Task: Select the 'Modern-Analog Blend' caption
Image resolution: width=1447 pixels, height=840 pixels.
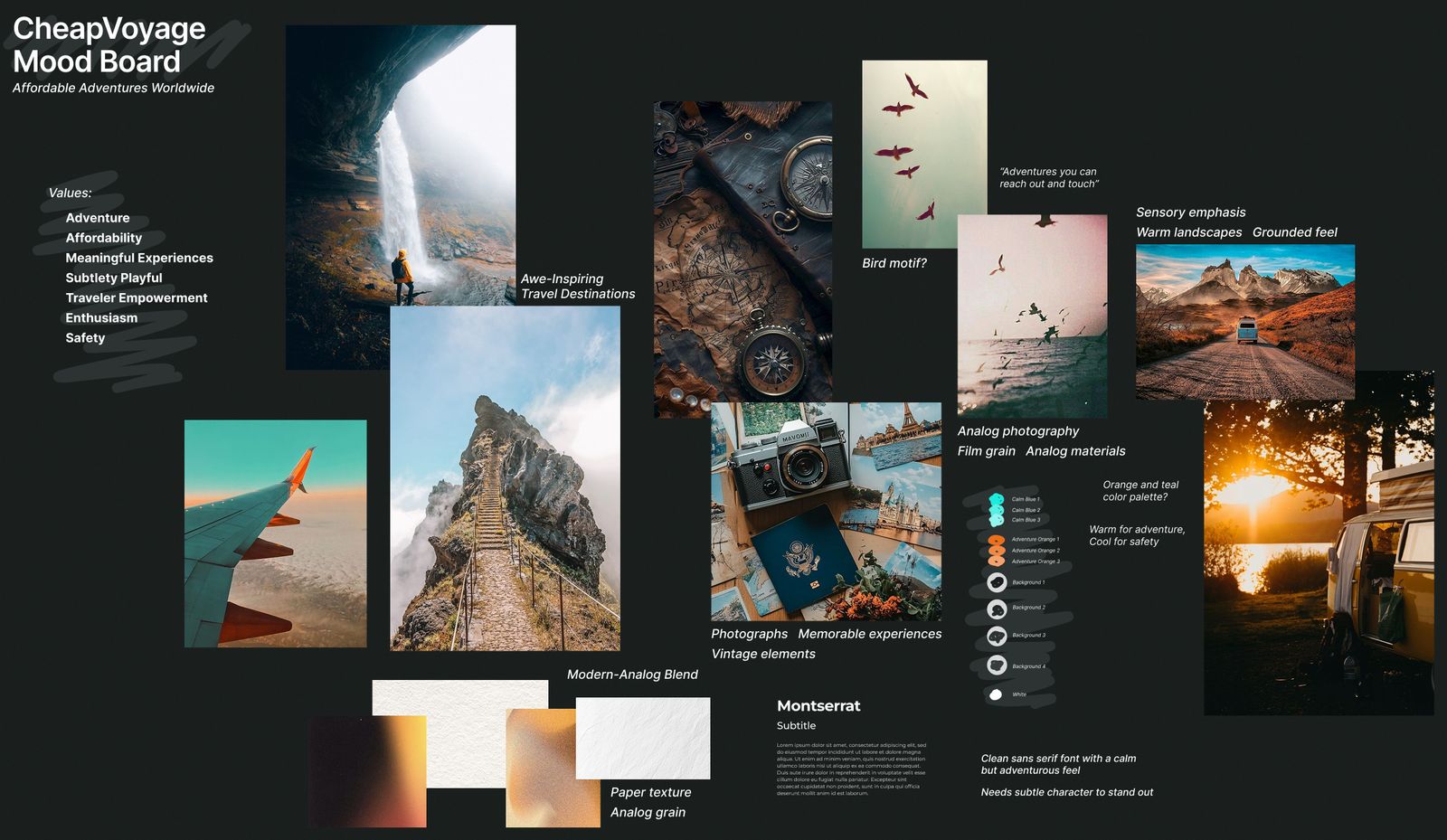Action: point(632,675)
